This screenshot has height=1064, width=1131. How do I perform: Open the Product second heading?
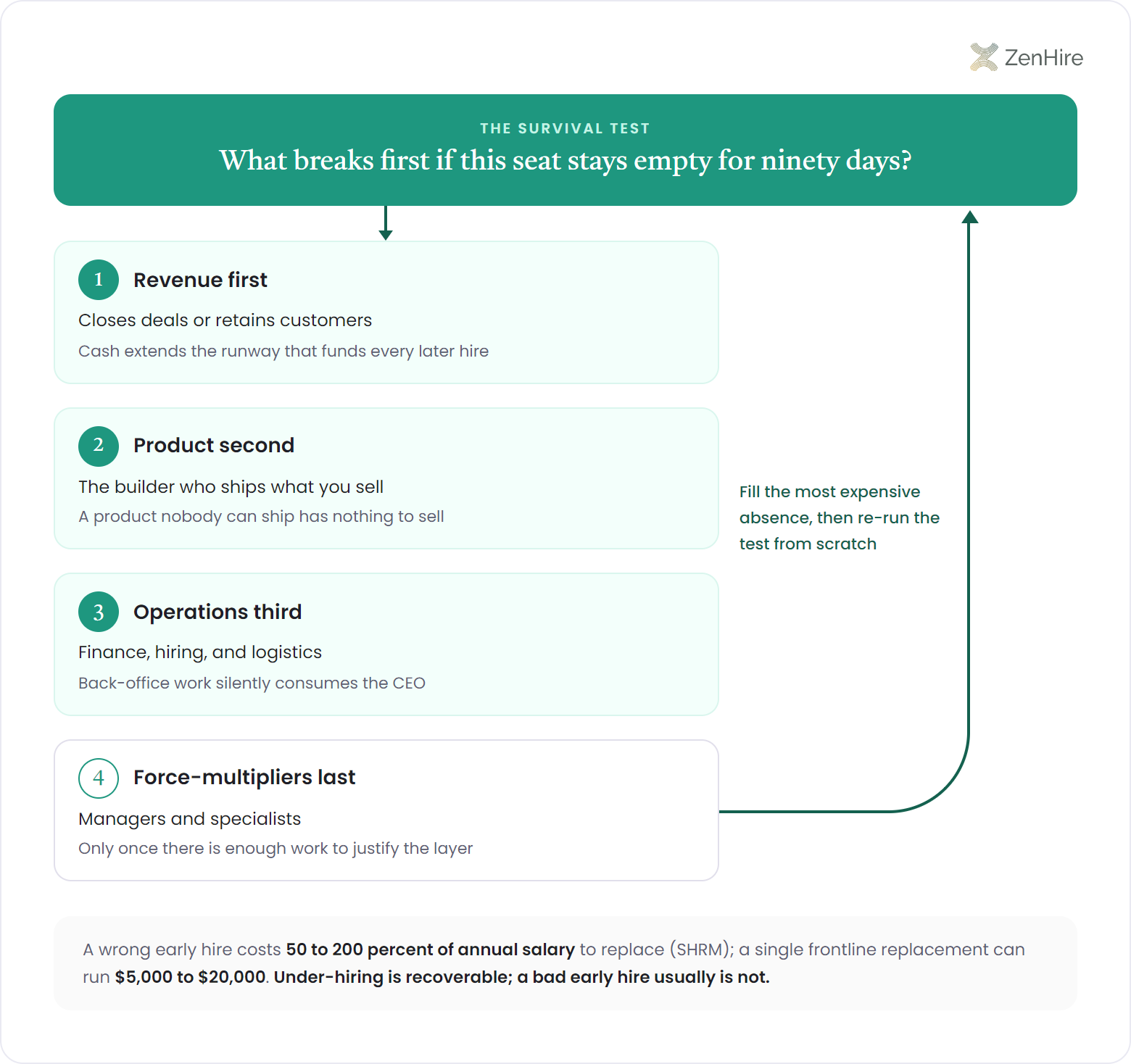click(214, 445)
